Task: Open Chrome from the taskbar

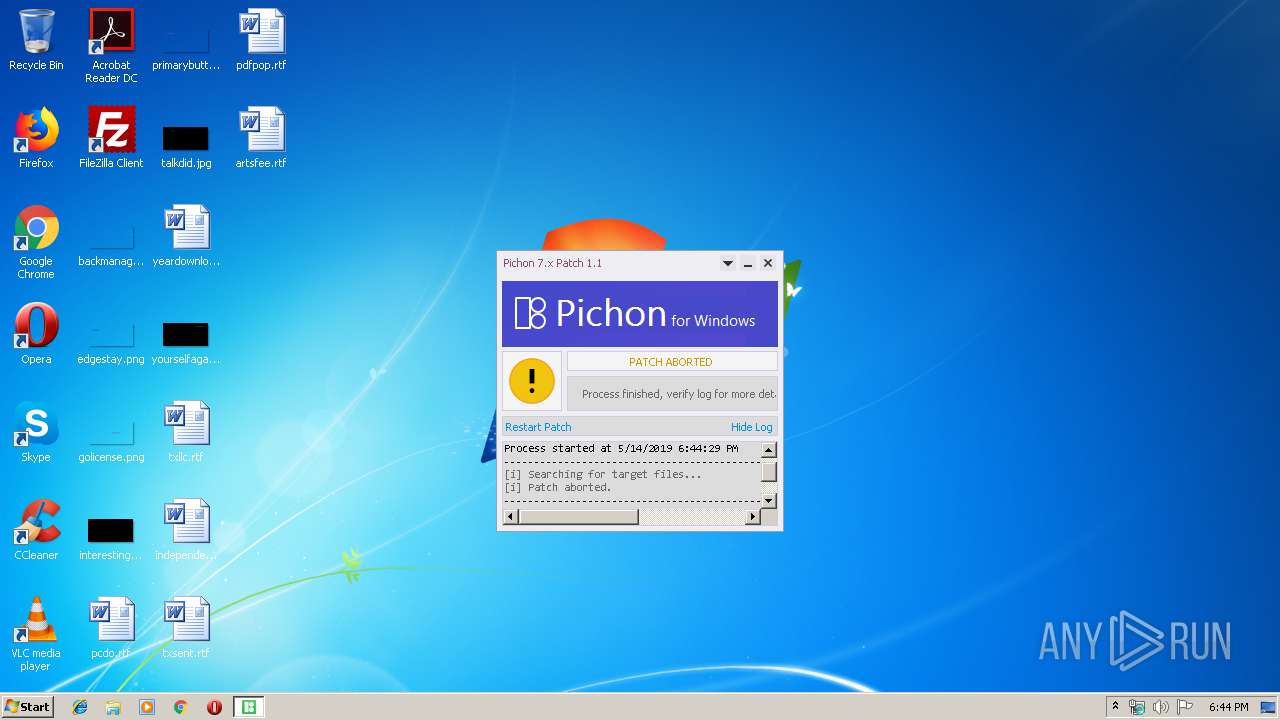Action: [181, 707]
